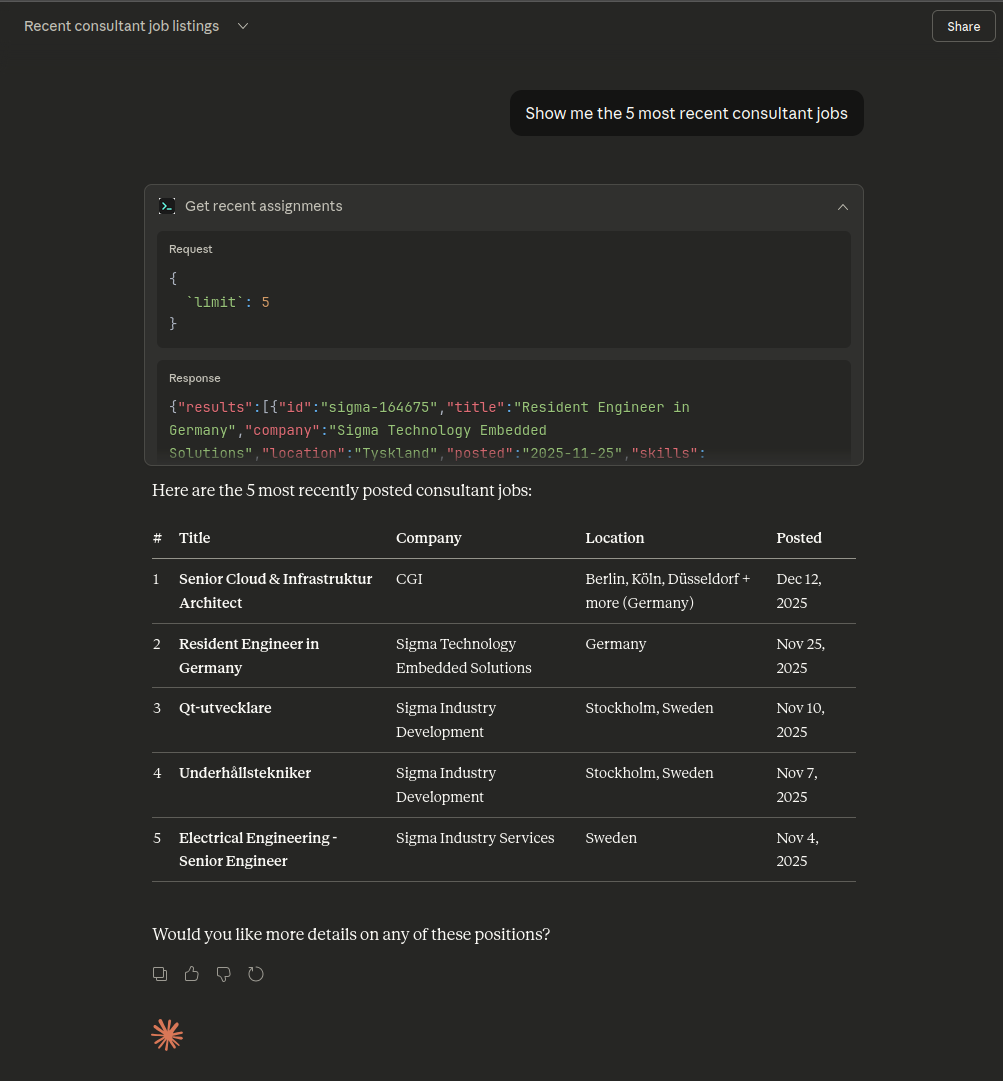Click the Resident Engineer in Germany title

tap(249, 655)
